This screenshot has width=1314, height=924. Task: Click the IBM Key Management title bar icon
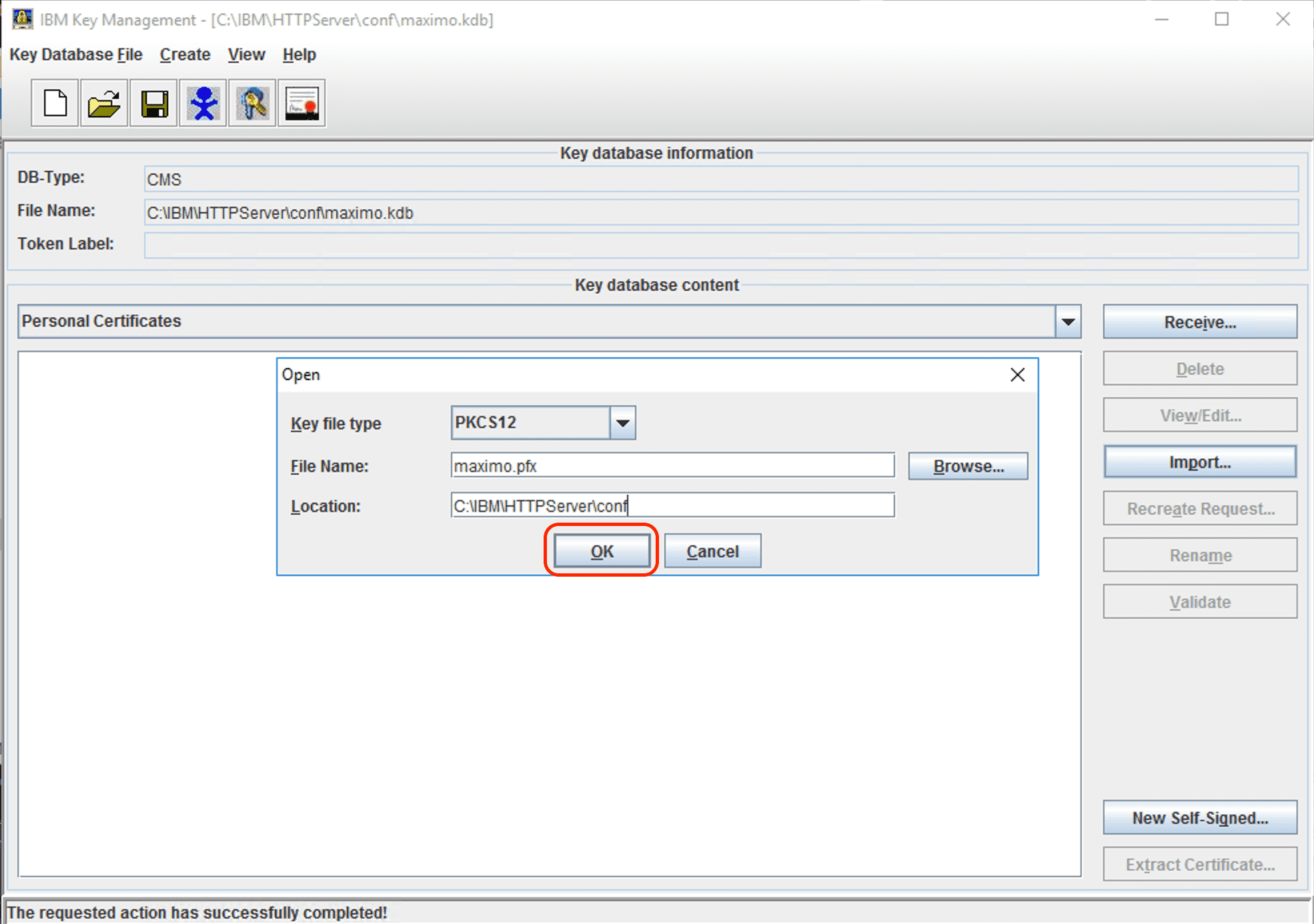click(22, 19)
